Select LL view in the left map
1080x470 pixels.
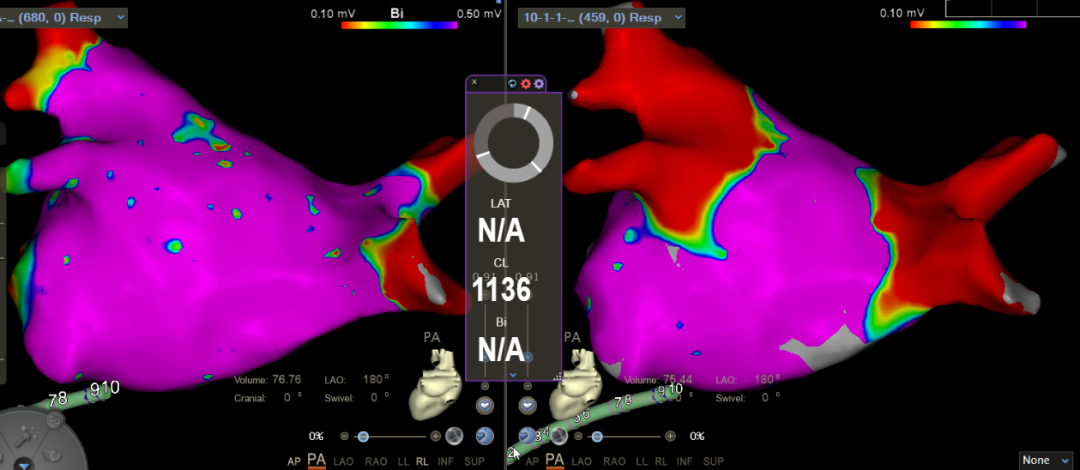click(x=402, y=461)
